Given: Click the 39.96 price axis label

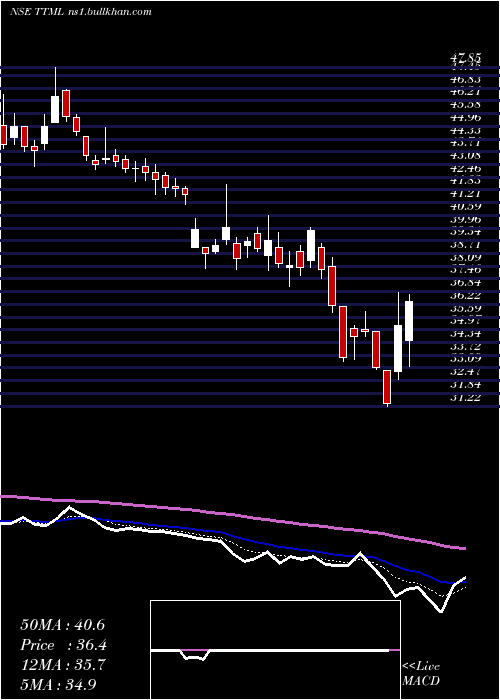Looking at the screenshot, I should [465, 219].
